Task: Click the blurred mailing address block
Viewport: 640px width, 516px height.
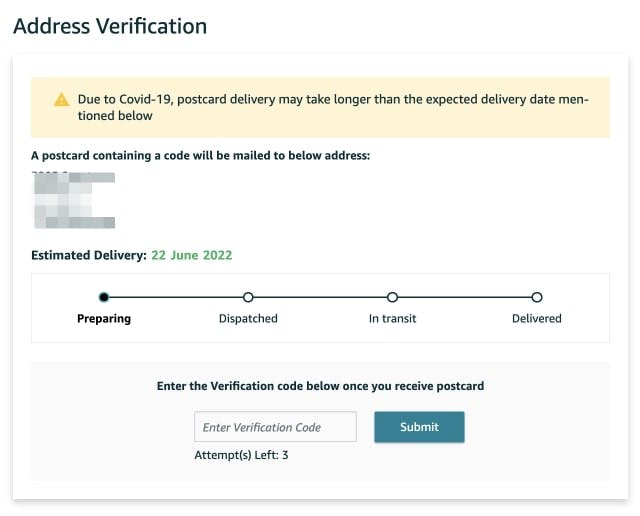Action: (x=73, y=200)
